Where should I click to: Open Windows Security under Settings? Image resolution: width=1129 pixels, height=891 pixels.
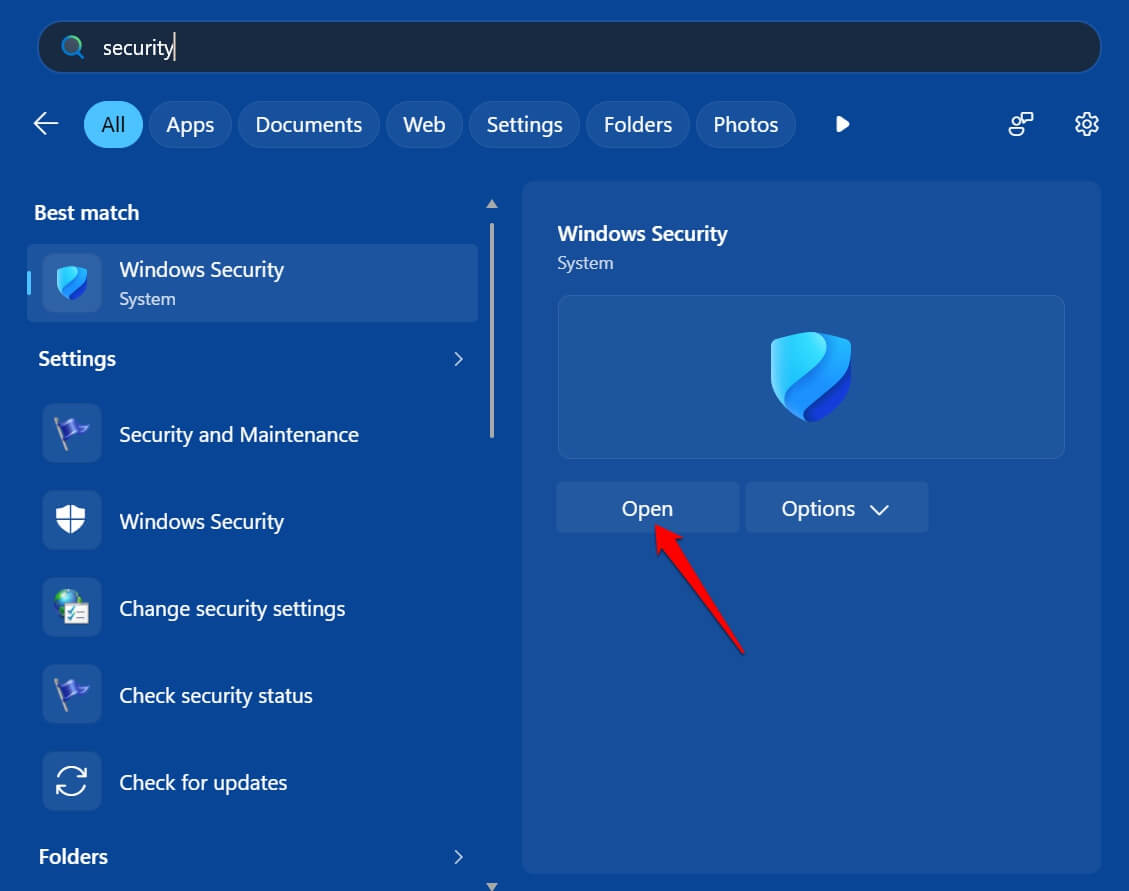pos(253,521)
